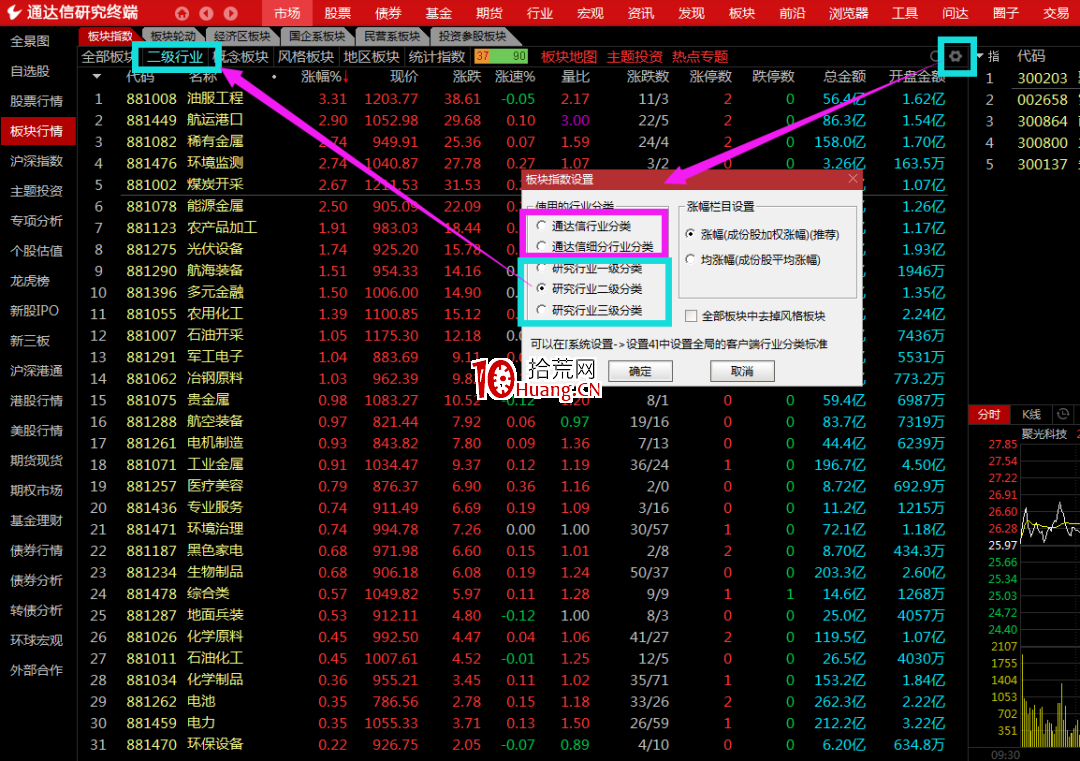Open dropdown arrow beside 指 in right panel
This screenshot has width=1080, height=761.
pos(979,56)
